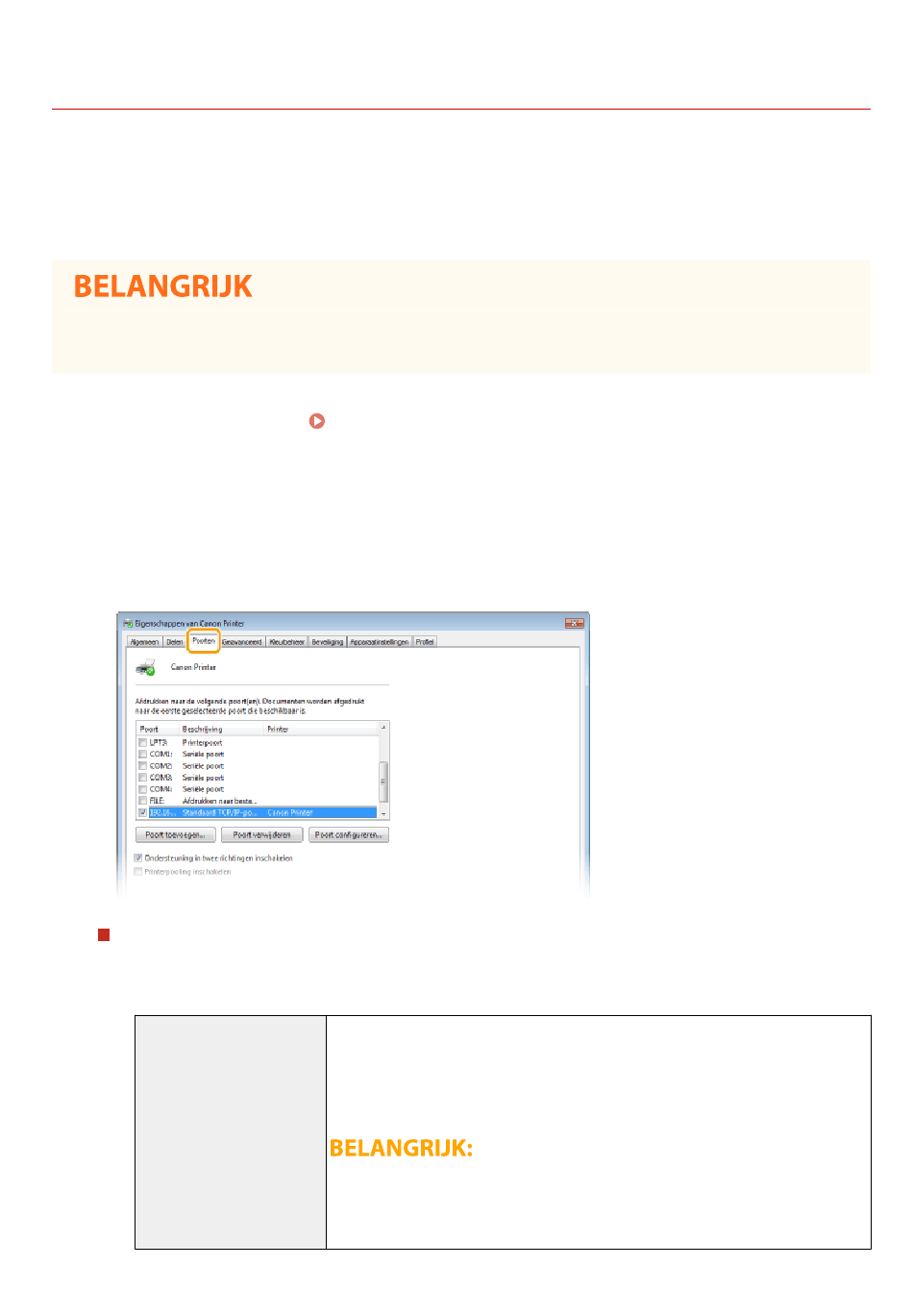The image size is (913, 1316).
Task: Check the COM2 port checkbox
Action: pyautogui.click(x=142, y=766)
